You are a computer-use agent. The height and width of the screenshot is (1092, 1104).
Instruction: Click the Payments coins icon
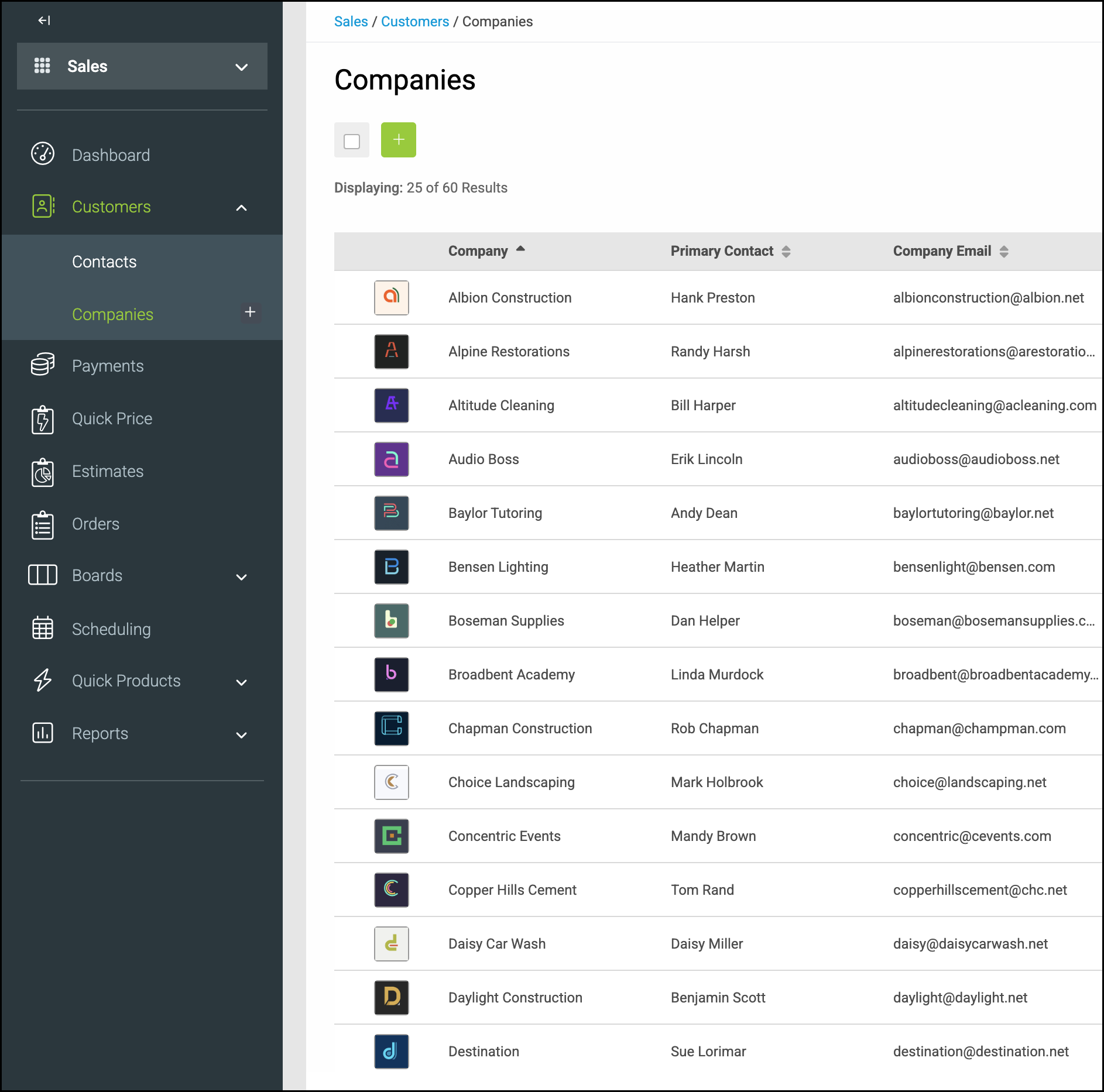pos(43,365)
